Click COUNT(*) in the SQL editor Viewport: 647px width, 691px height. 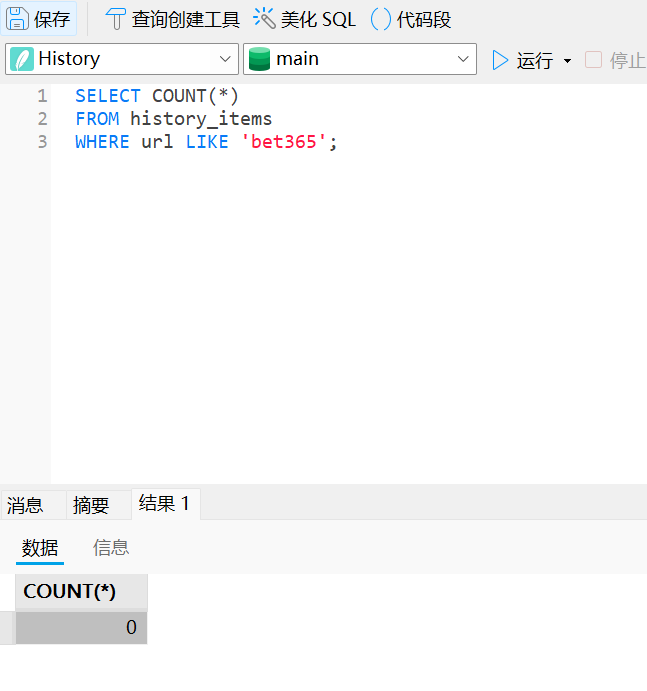[x=195, y=96]
